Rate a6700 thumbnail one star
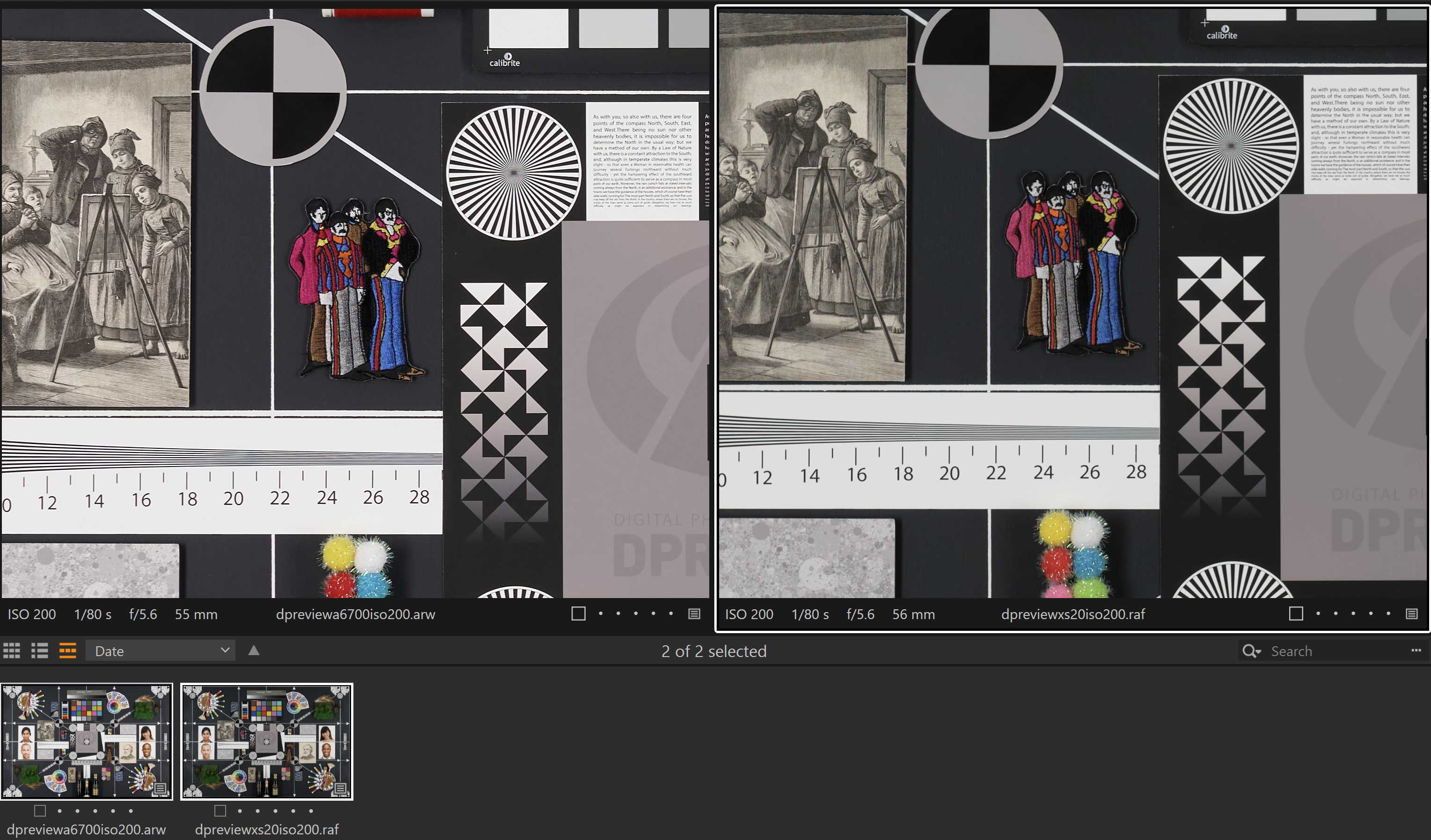The width and height of the screenshot is (1431, 840). click(59, 811)
